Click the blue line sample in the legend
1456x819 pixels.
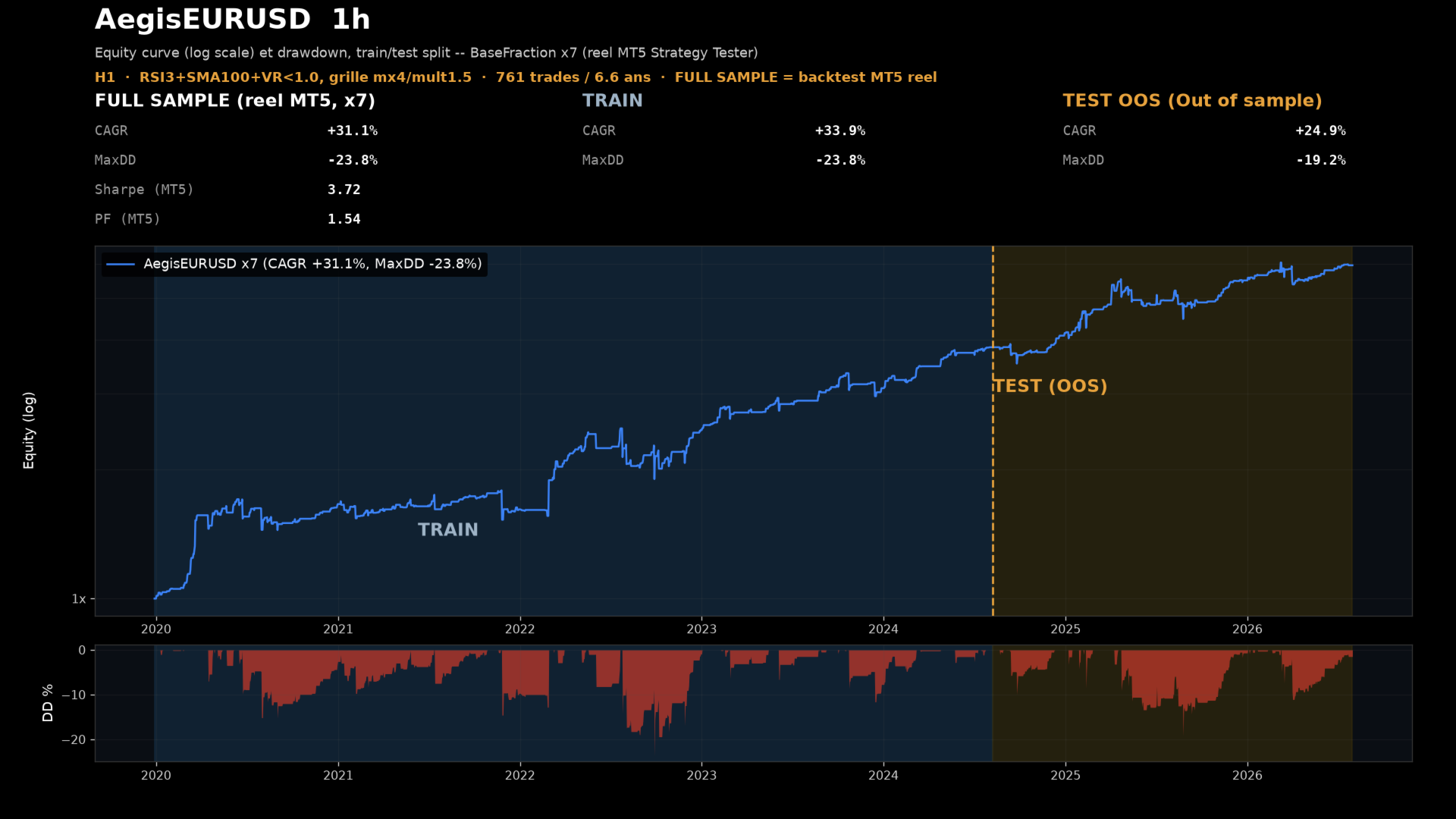[x=121, y=264]
